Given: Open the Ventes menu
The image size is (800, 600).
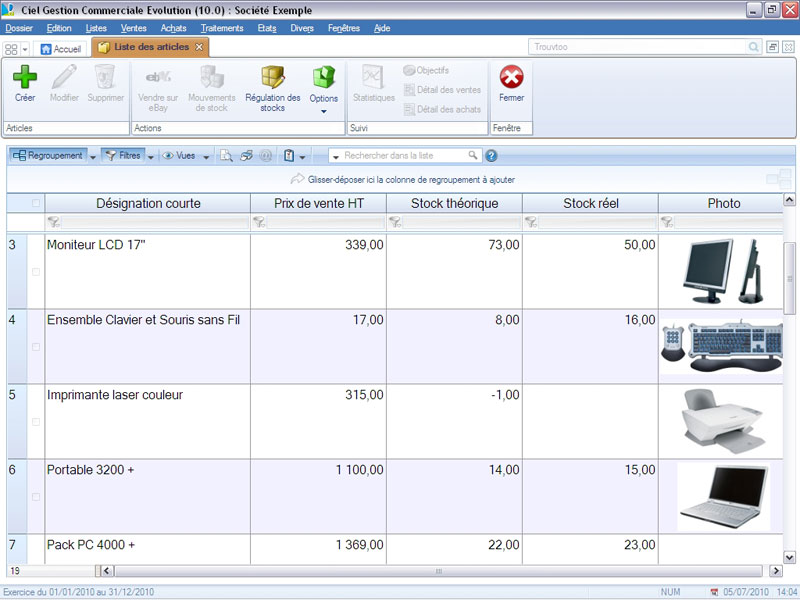Looking at the screenshot, I should click(133, 28).
